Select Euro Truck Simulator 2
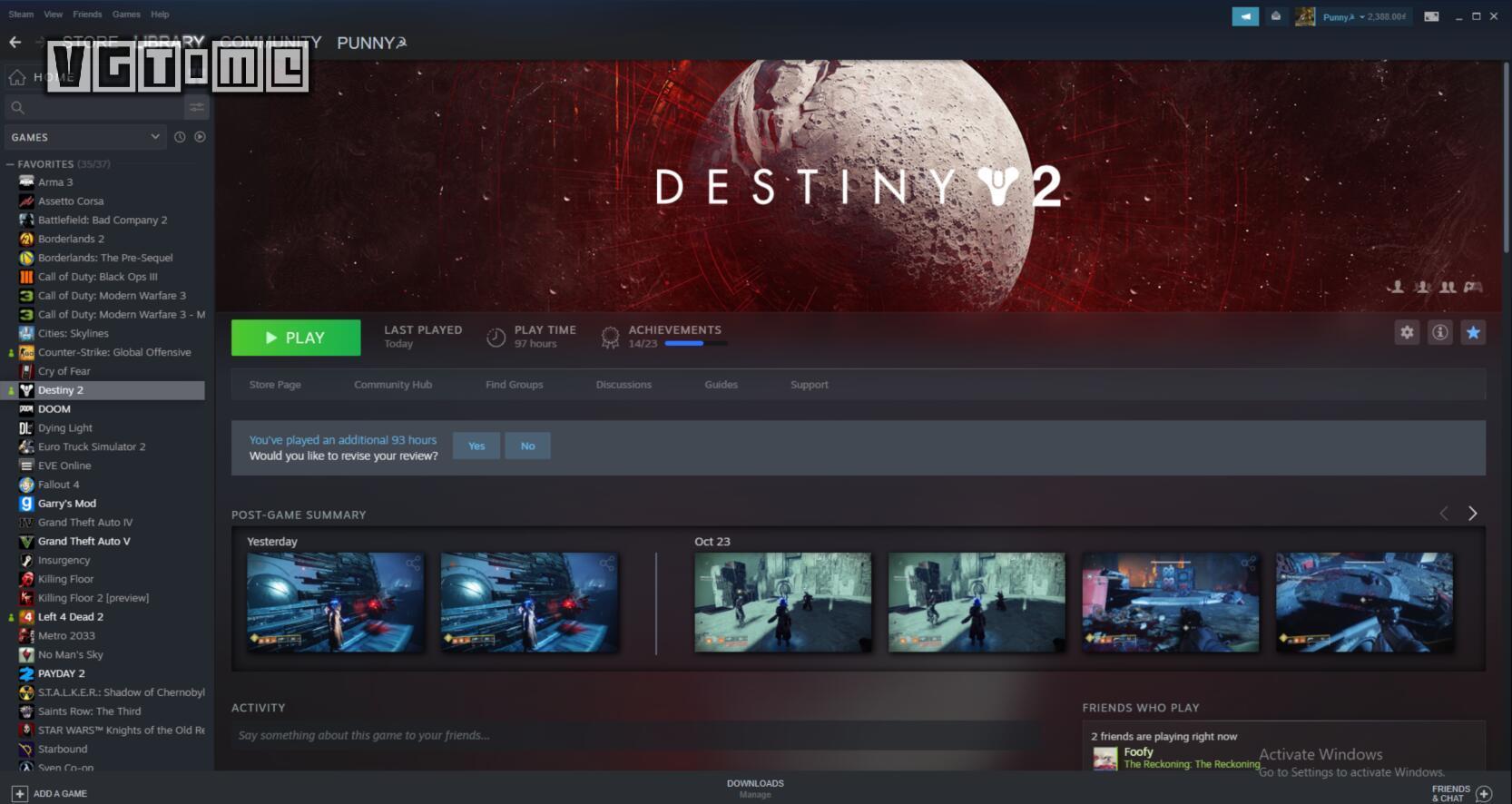 pyautogui.click(x=92, y=446)
